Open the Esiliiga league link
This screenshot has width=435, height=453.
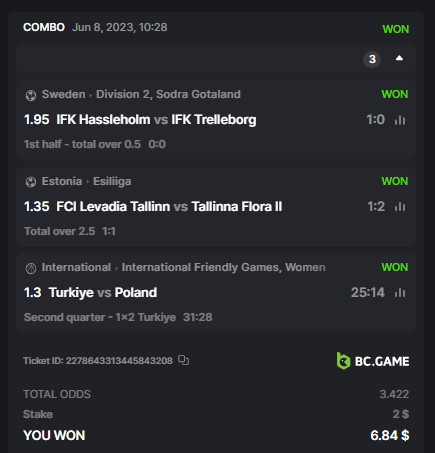[x=112, y=181]
